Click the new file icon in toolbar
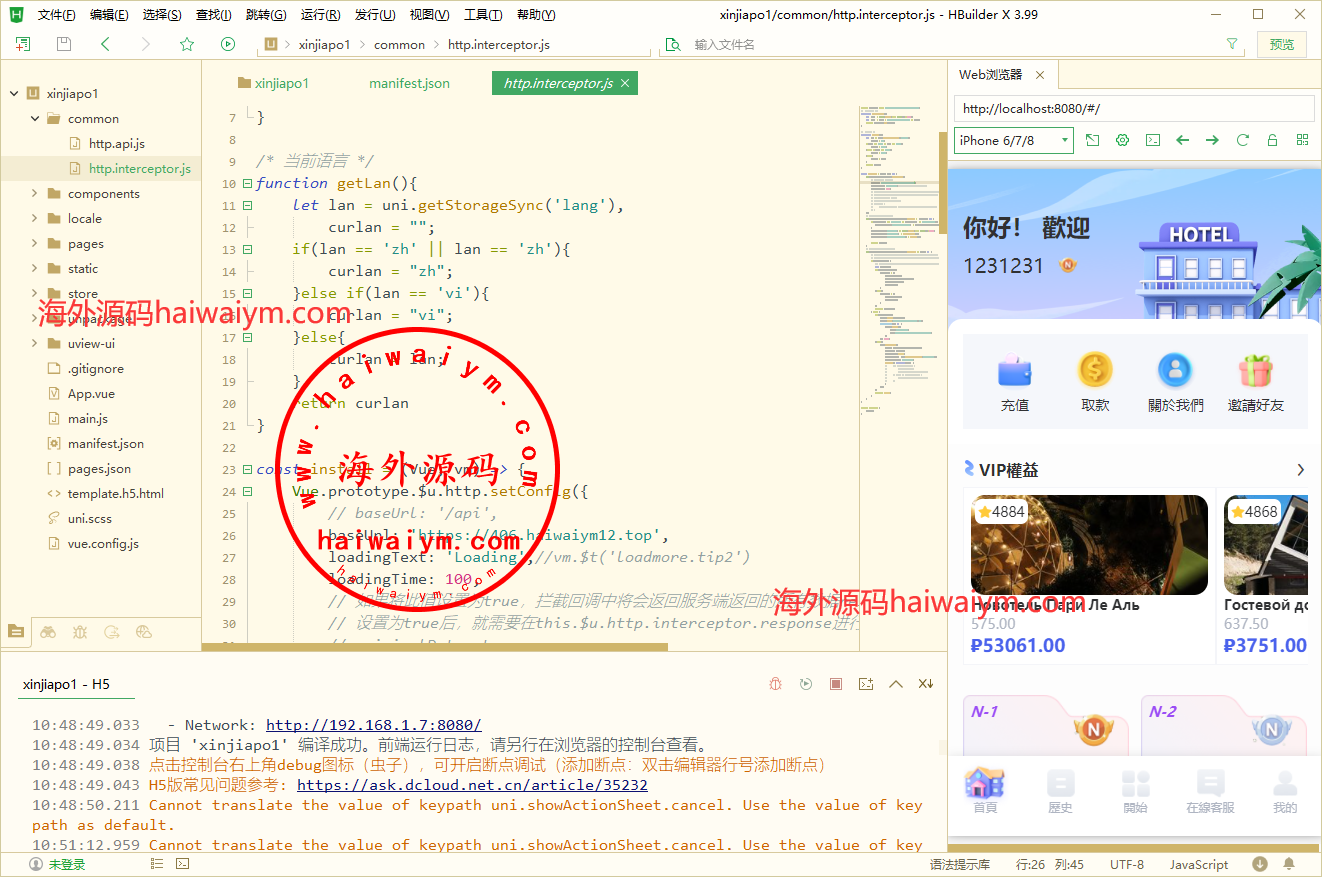The height and width of the screenshot is (877, 1322). coord(23,44)
